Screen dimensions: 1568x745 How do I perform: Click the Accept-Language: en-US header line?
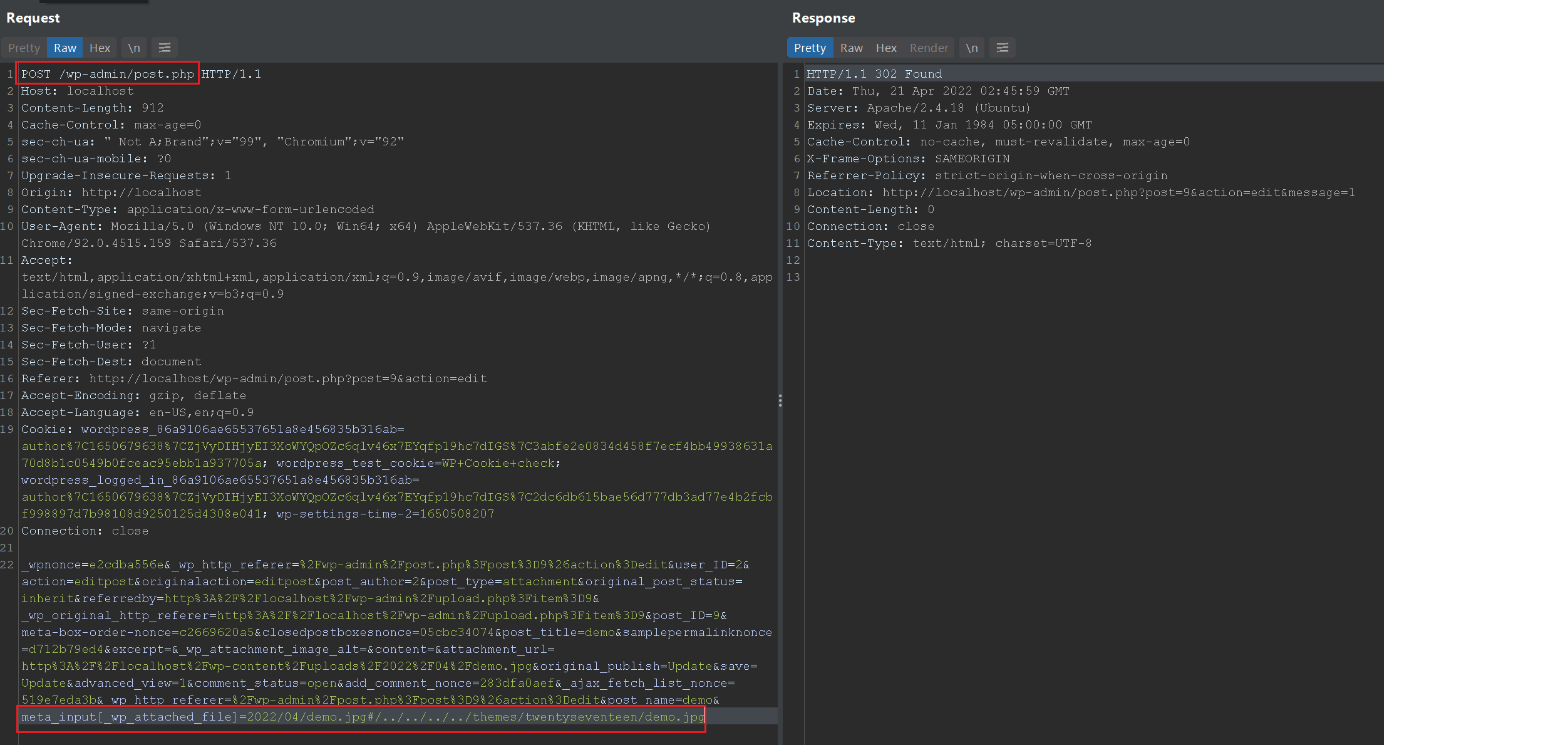(x=137, y=412)
